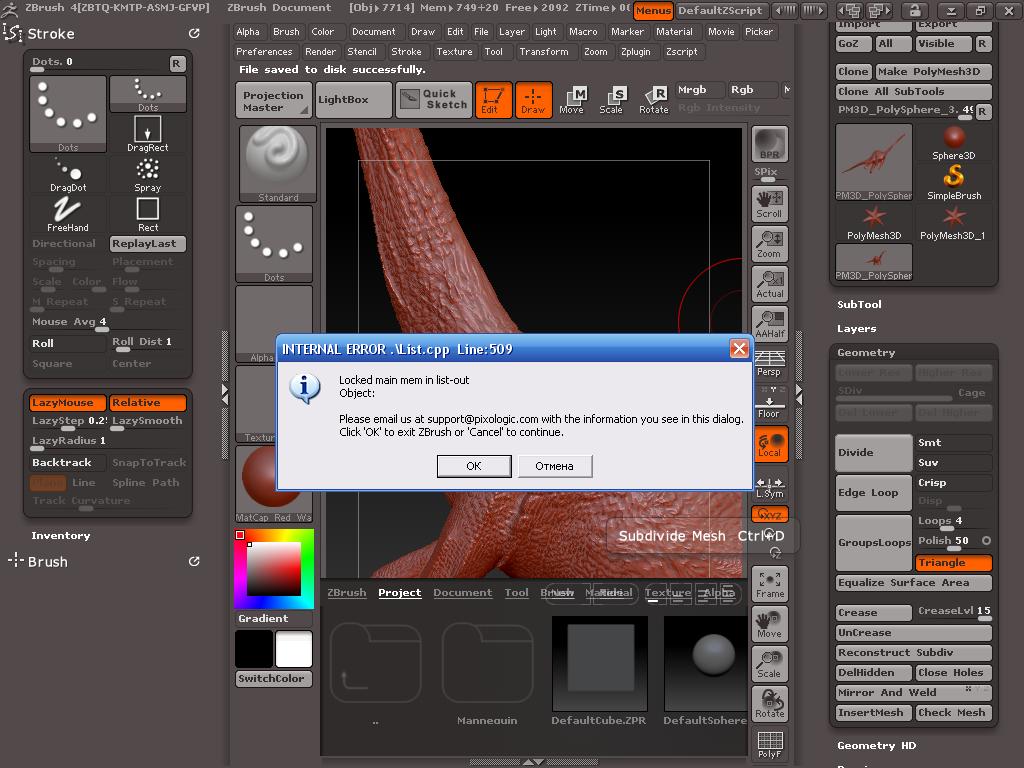
Task: Choose the DragDot stroke type
Action: [x=68, y=174]
